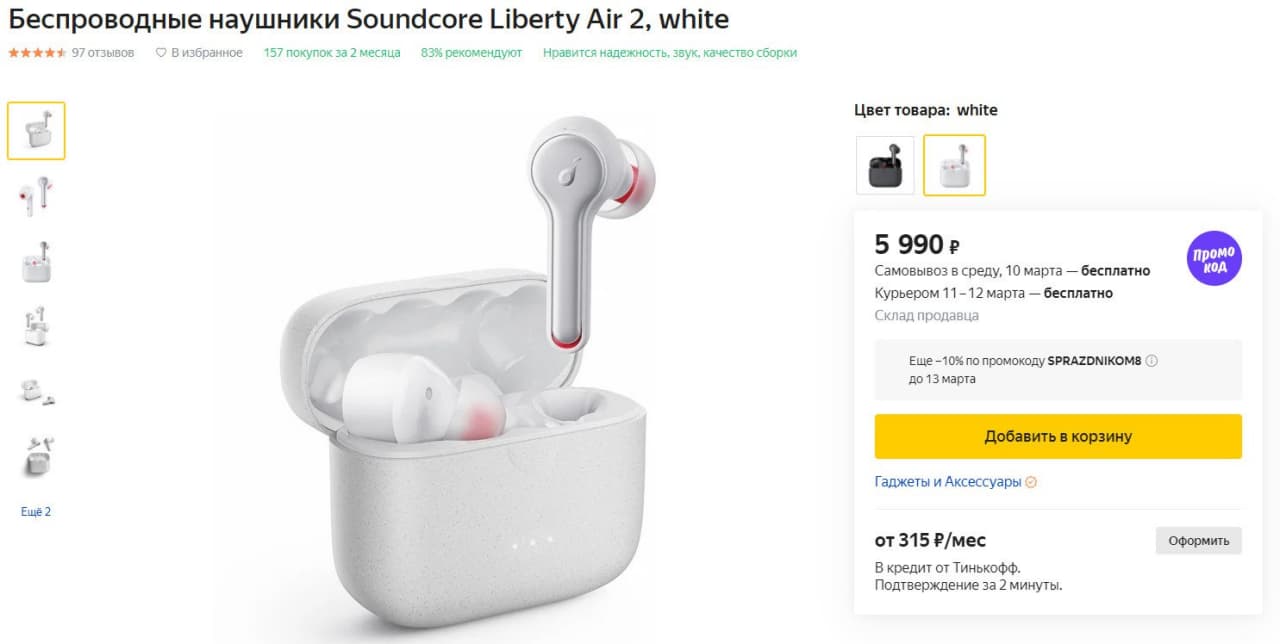This screenshot has width=1280, height=644.
Task: Select the white color swatch
Action: tap(954, 165)
